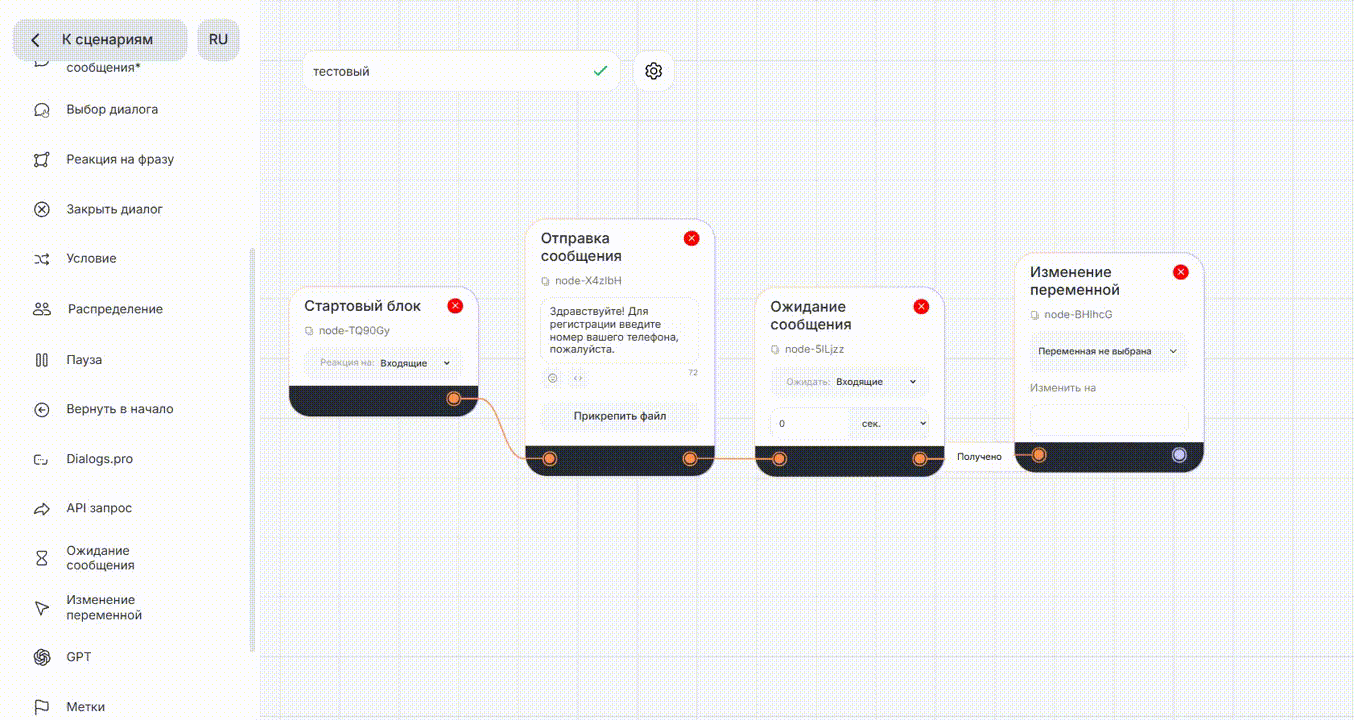Open emoji picker in message block
The image size is (1354, 720).
(552, 378)
